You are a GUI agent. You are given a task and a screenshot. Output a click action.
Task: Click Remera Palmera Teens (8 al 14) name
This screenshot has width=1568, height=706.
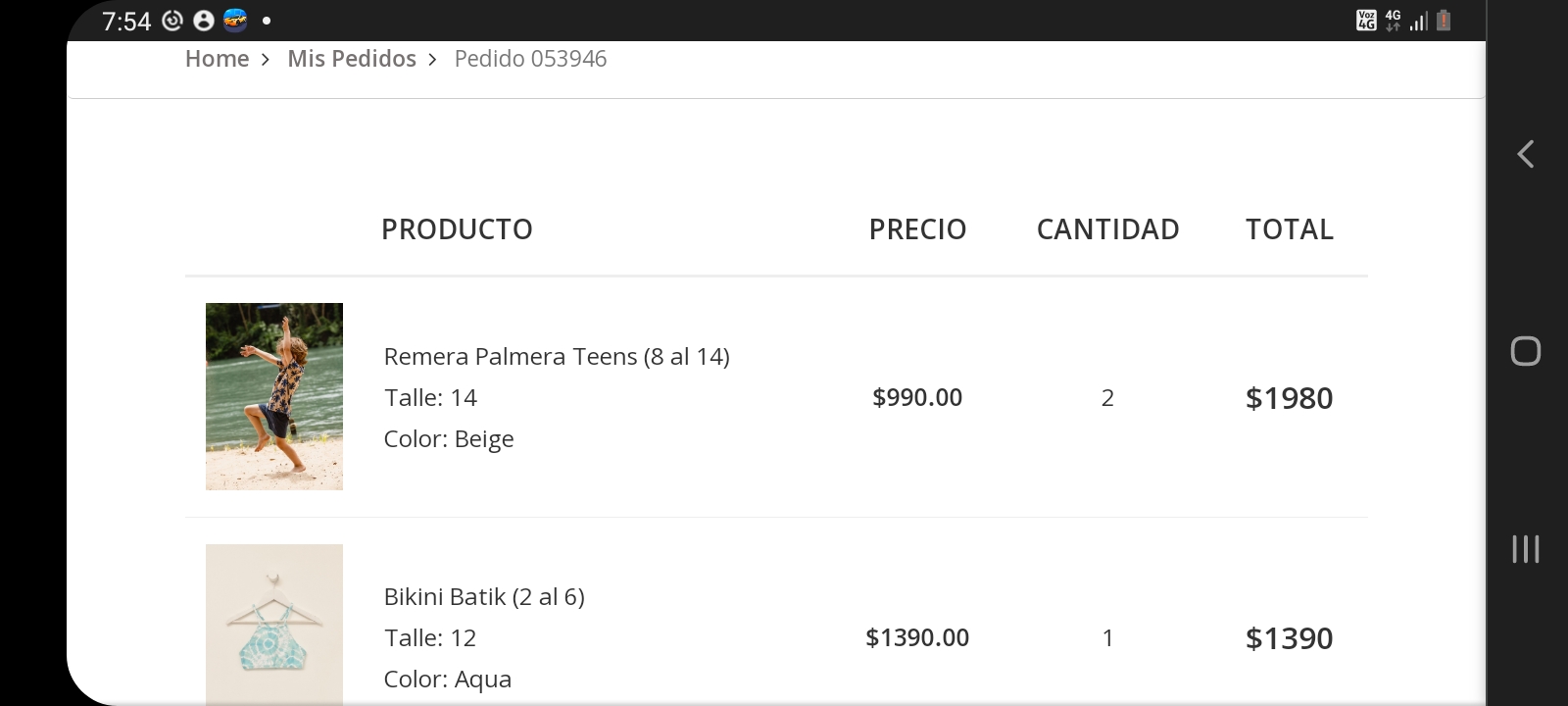557,356
